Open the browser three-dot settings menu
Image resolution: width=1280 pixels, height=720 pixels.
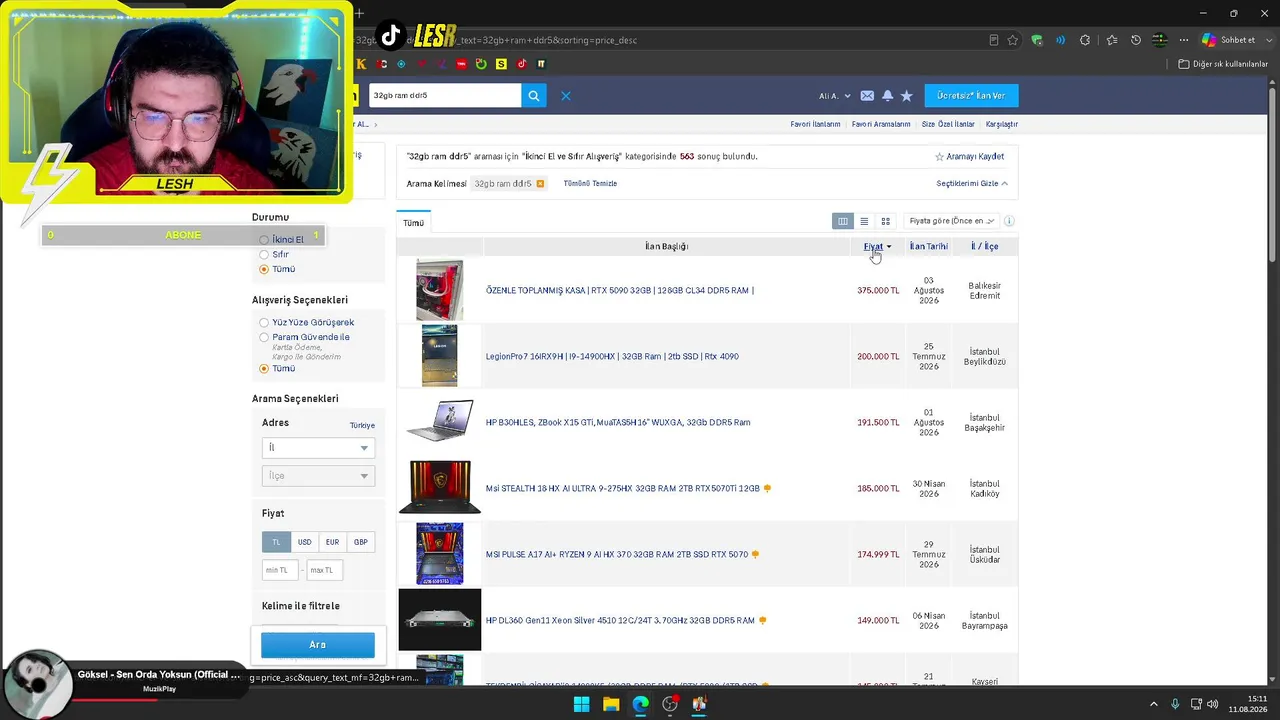coord(1184,40)
